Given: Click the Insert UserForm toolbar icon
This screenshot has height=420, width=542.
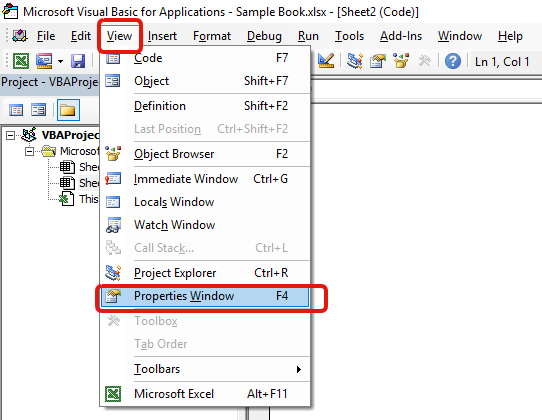Looking at the screenshot, I should [44, 61].
